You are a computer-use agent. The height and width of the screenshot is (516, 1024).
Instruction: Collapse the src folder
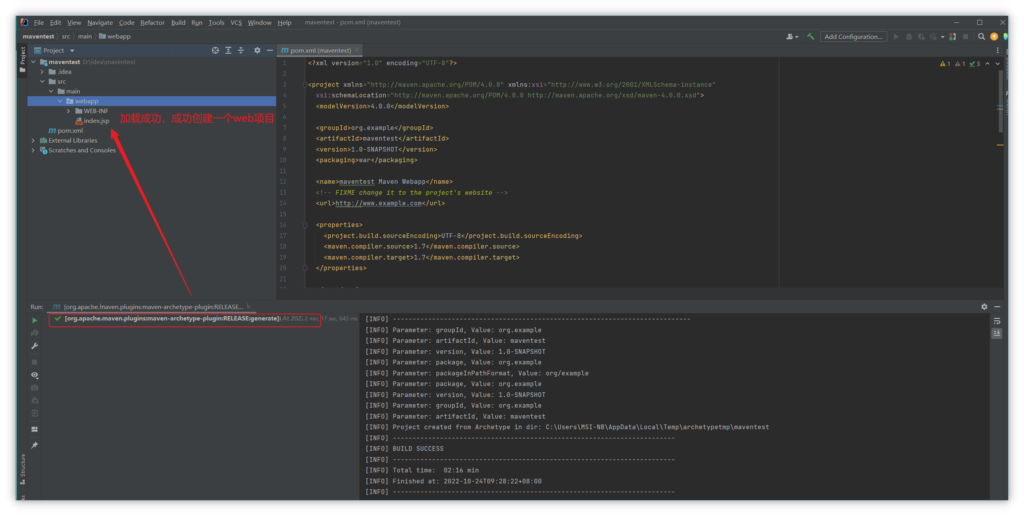[42, 82]
